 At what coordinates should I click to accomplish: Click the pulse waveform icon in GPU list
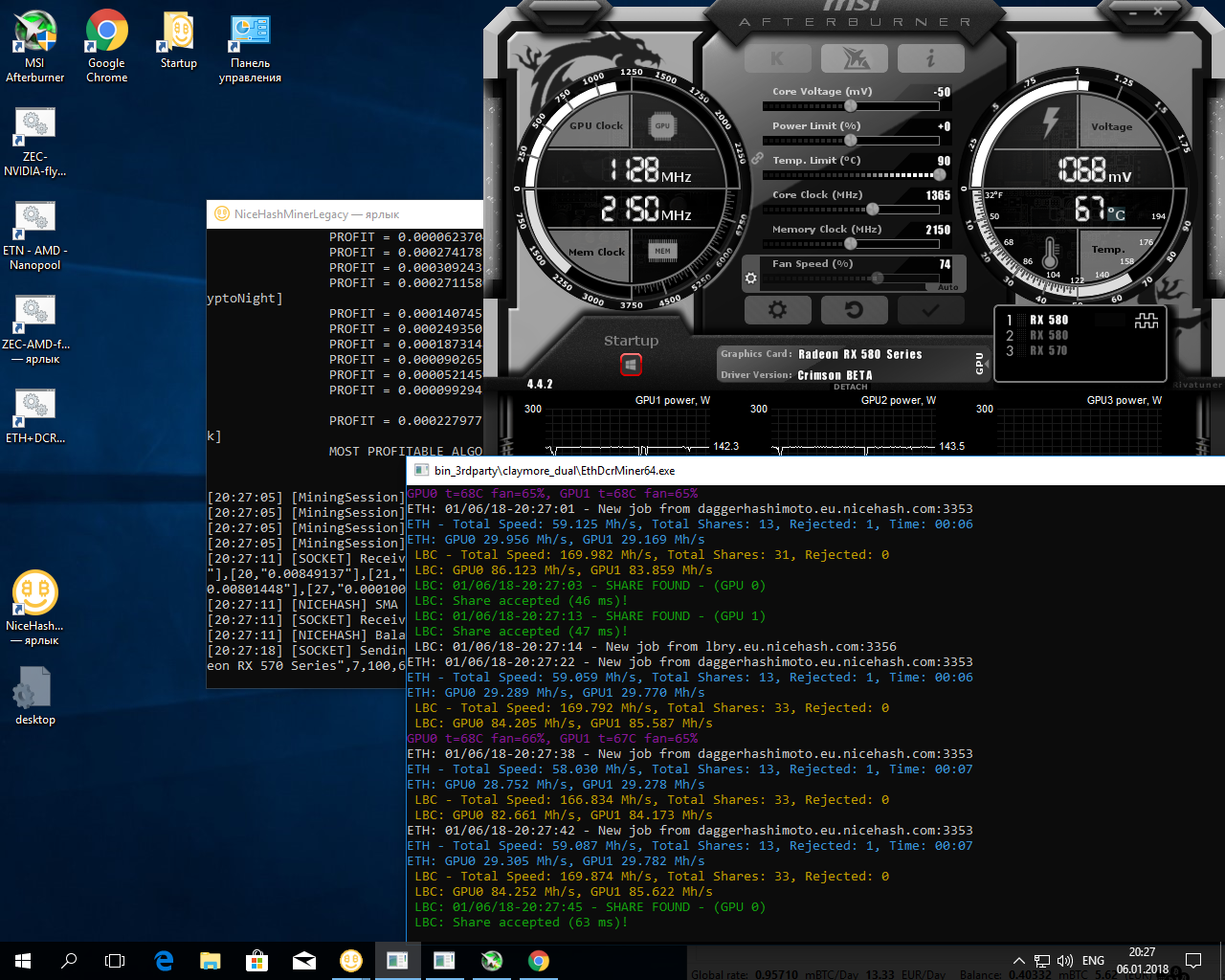(x=1146, y=322)
